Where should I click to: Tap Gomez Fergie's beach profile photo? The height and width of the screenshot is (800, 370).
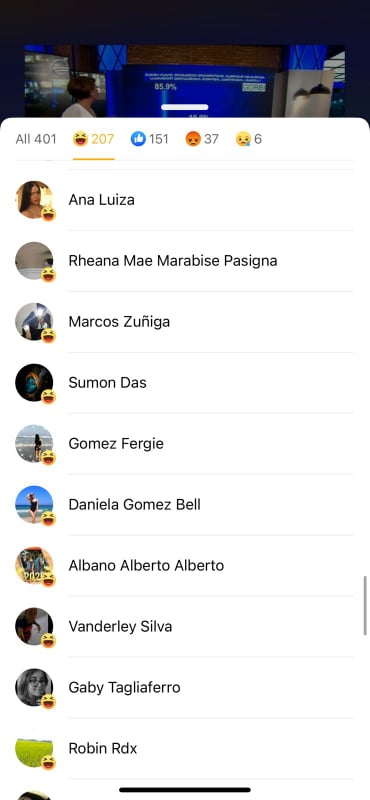(34, 443)
